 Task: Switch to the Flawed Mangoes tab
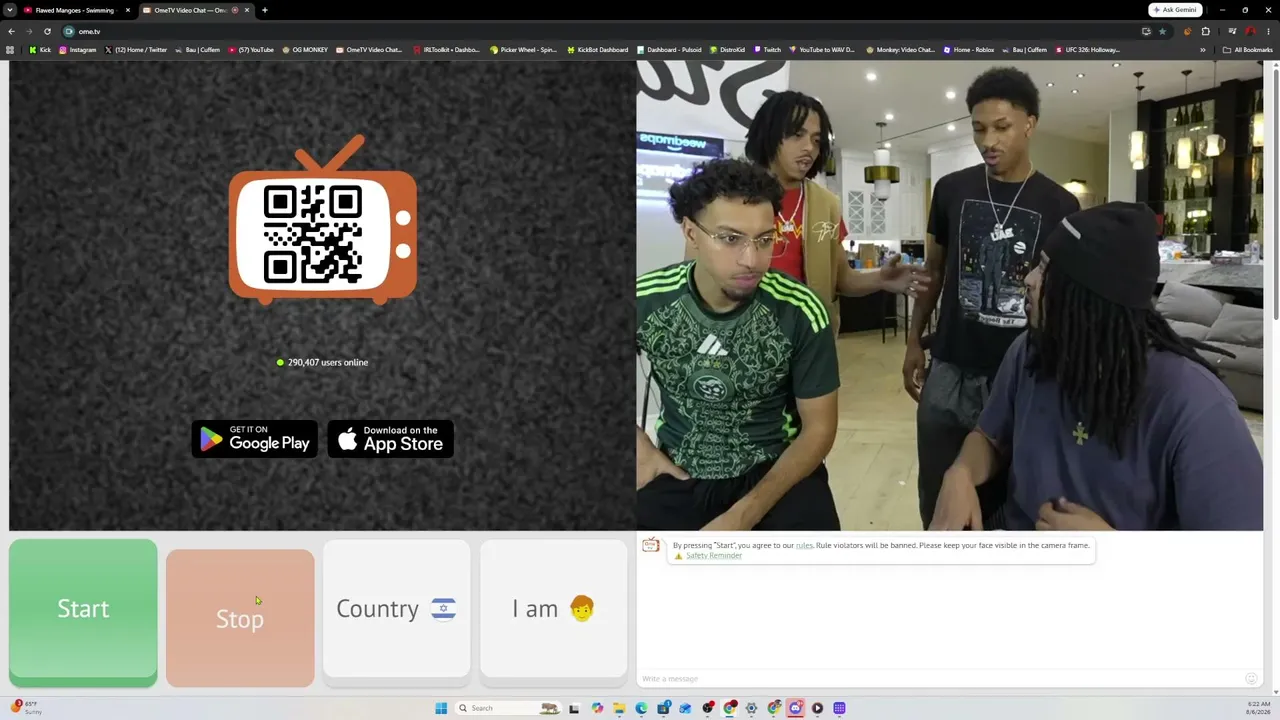coord(76,10)
